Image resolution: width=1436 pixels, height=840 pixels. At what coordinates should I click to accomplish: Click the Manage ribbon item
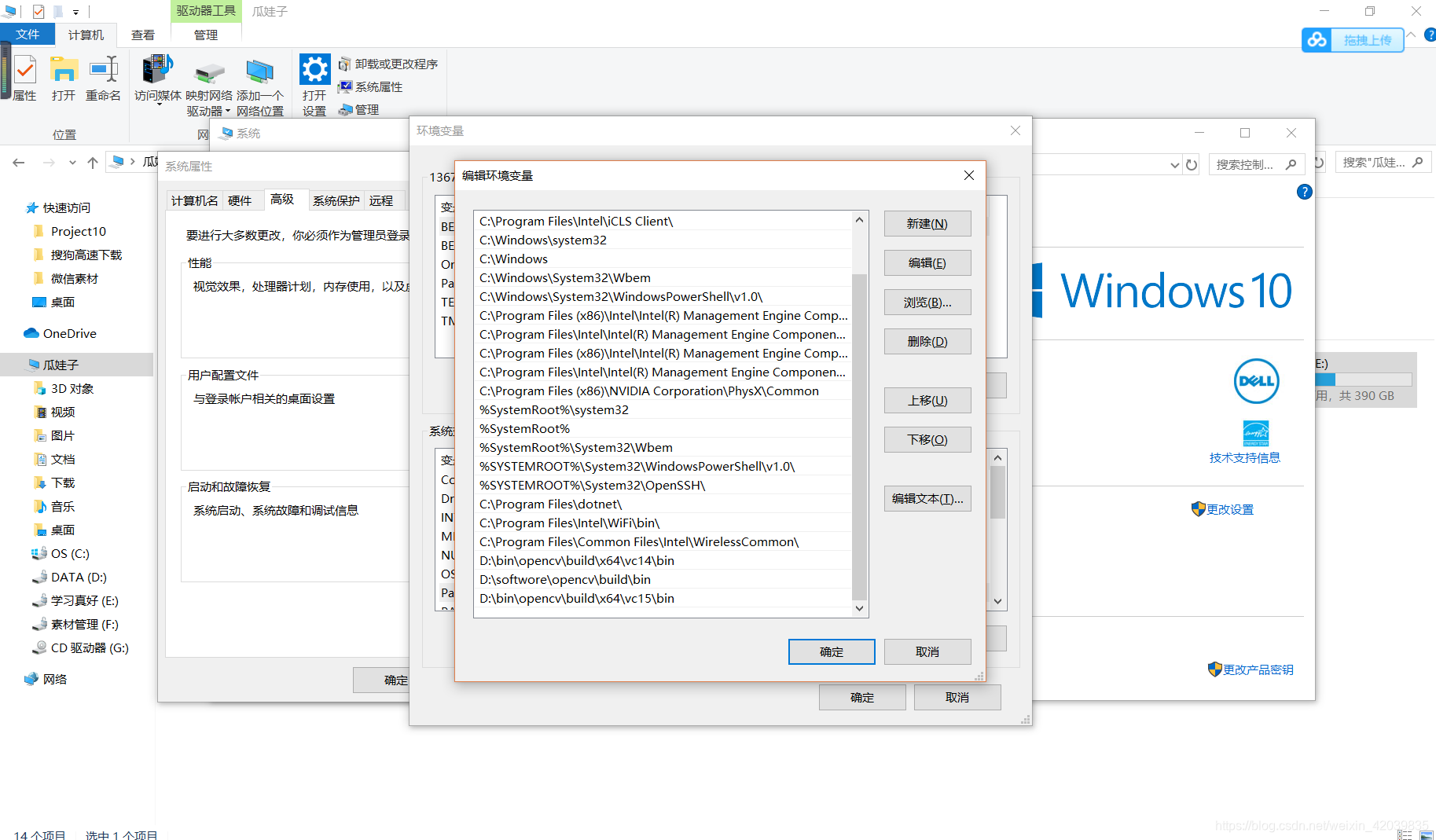[x=358, y=109]
